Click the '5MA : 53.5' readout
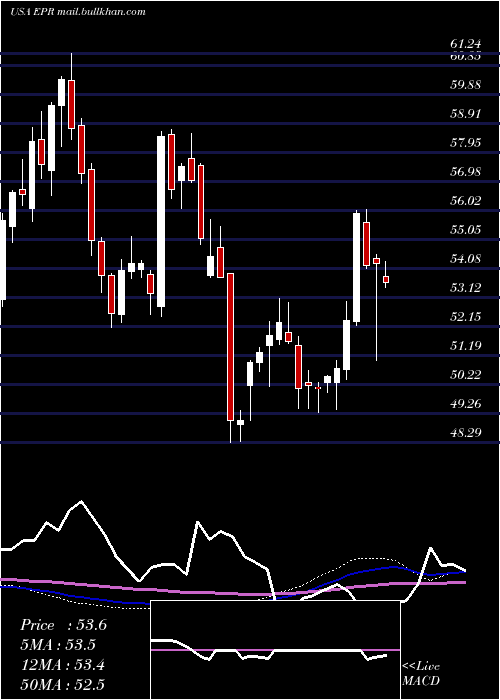This screenshot has height=700, width=500. point(58,645)
